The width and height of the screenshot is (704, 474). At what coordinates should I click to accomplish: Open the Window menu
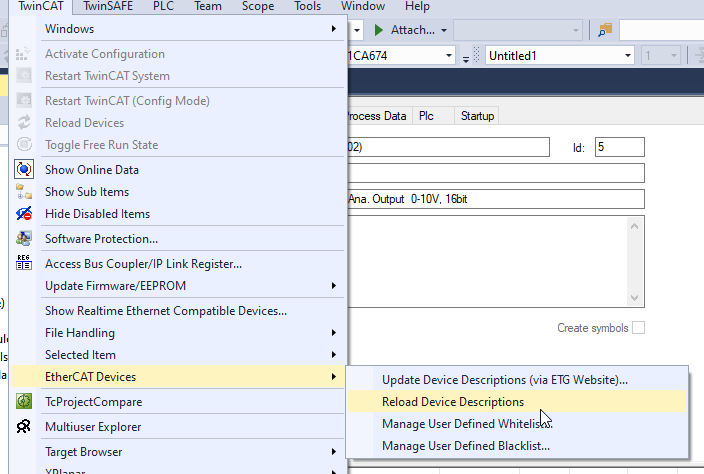363,6
